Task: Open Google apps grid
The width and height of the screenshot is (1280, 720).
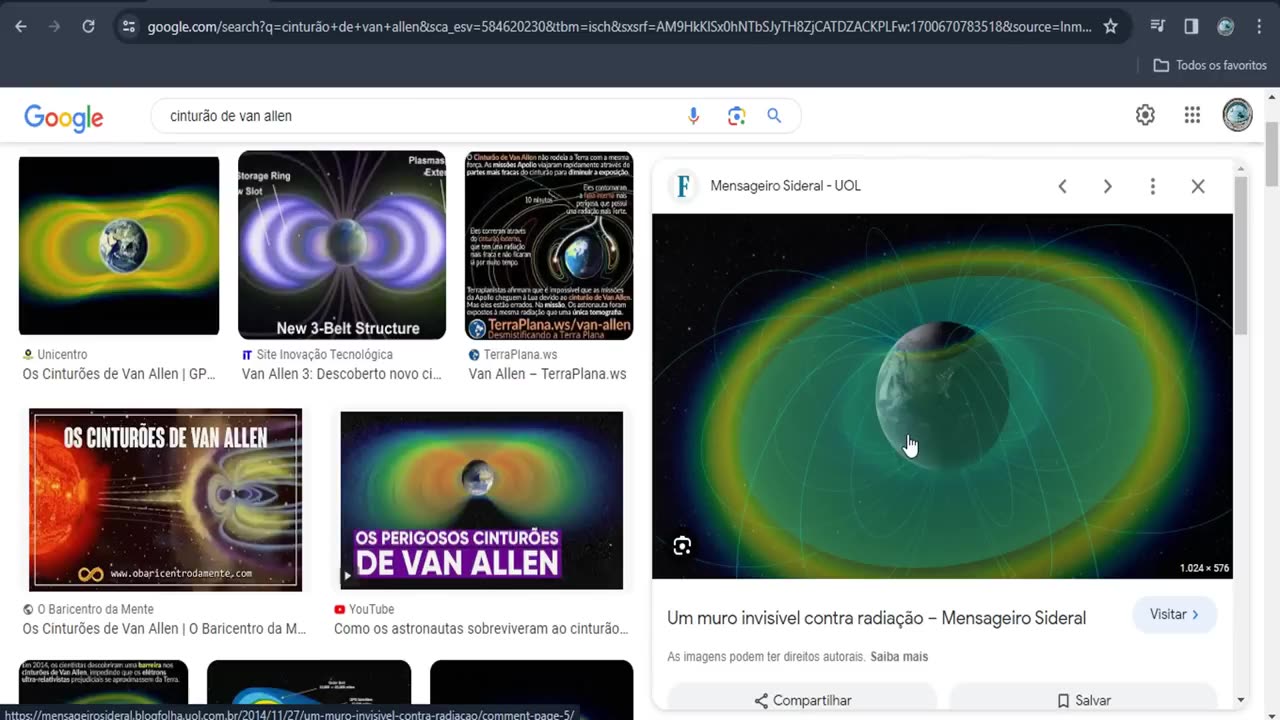Action: pyautogui.click(x=1192, y=115)
